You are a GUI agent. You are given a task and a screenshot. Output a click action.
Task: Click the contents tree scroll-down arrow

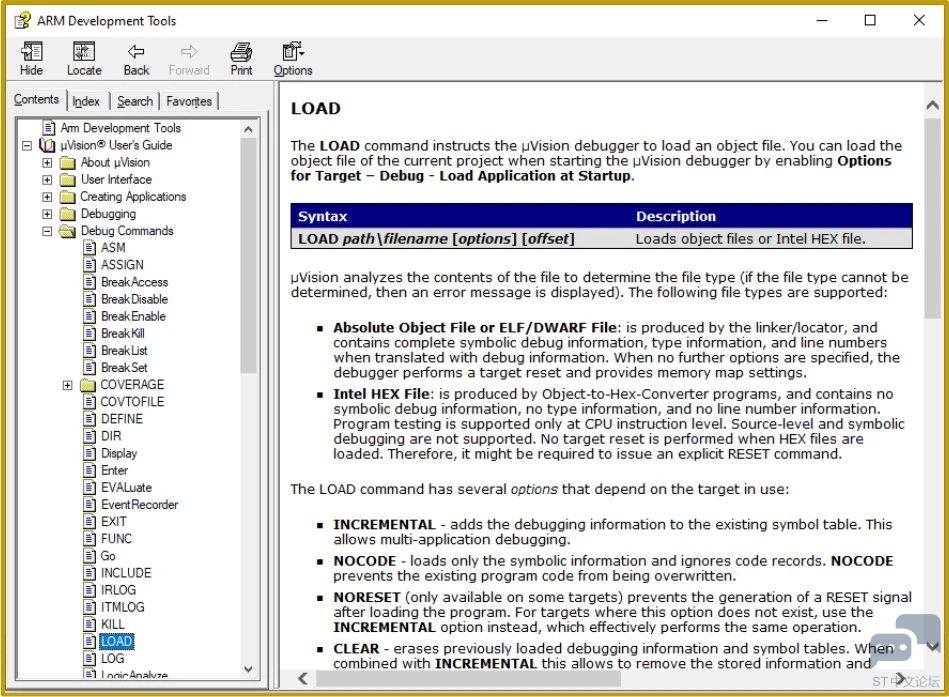click(x=248, y=669)
